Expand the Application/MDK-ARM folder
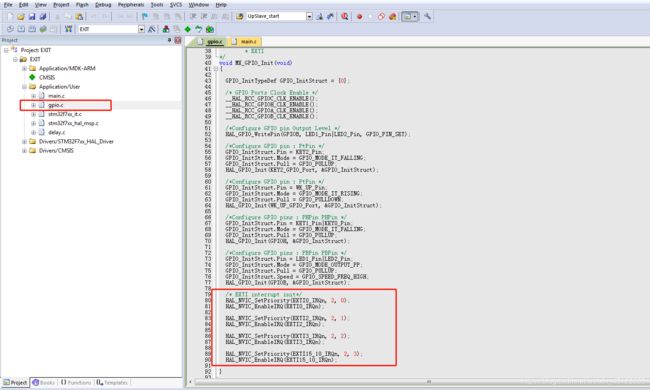This screenshot has height=390, width=650. point(24,68)
